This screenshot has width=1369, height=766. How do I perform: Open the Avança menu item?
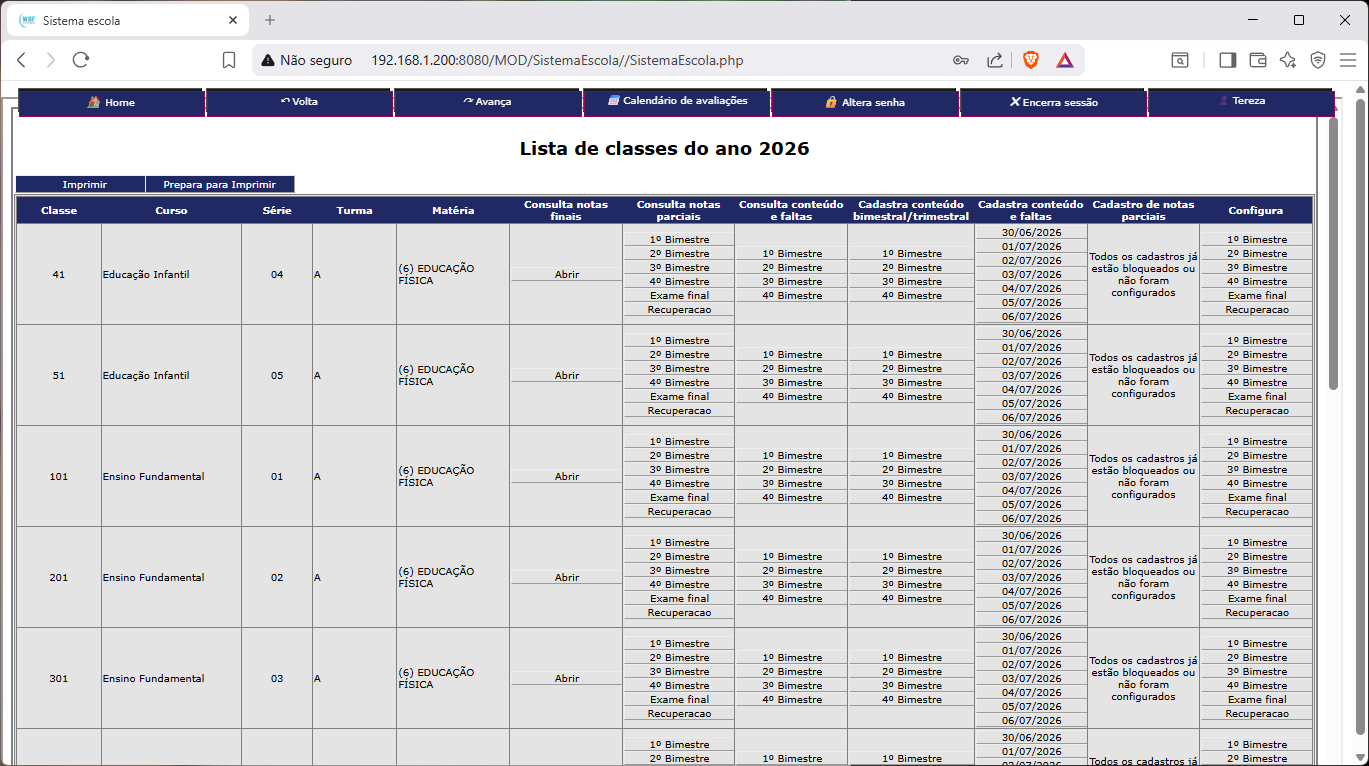(x=487, y=102)
